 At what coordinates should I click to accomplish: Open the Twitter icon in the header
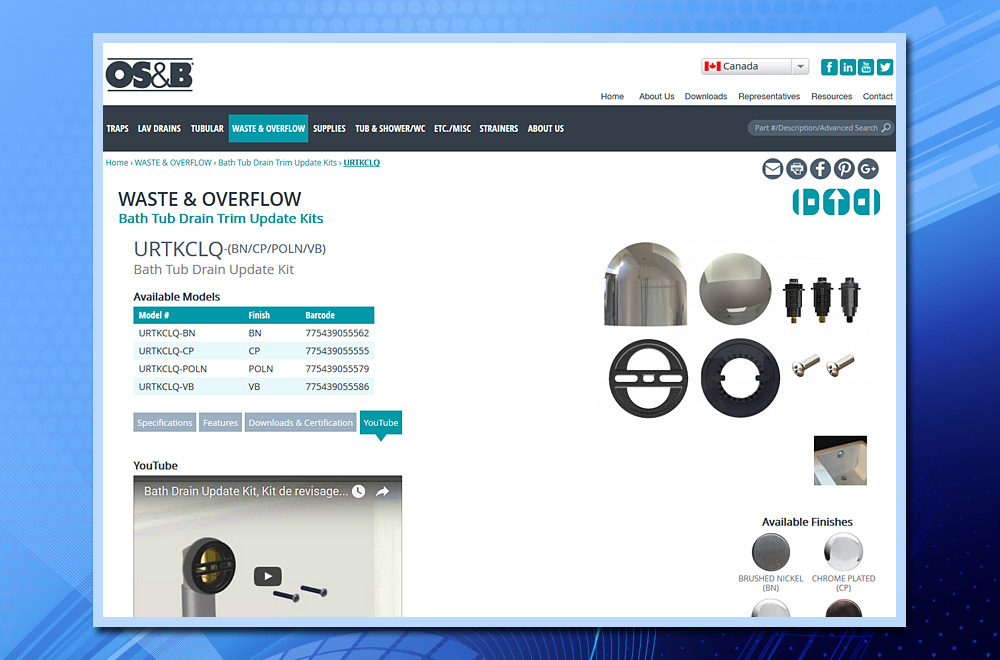(885, 67)
